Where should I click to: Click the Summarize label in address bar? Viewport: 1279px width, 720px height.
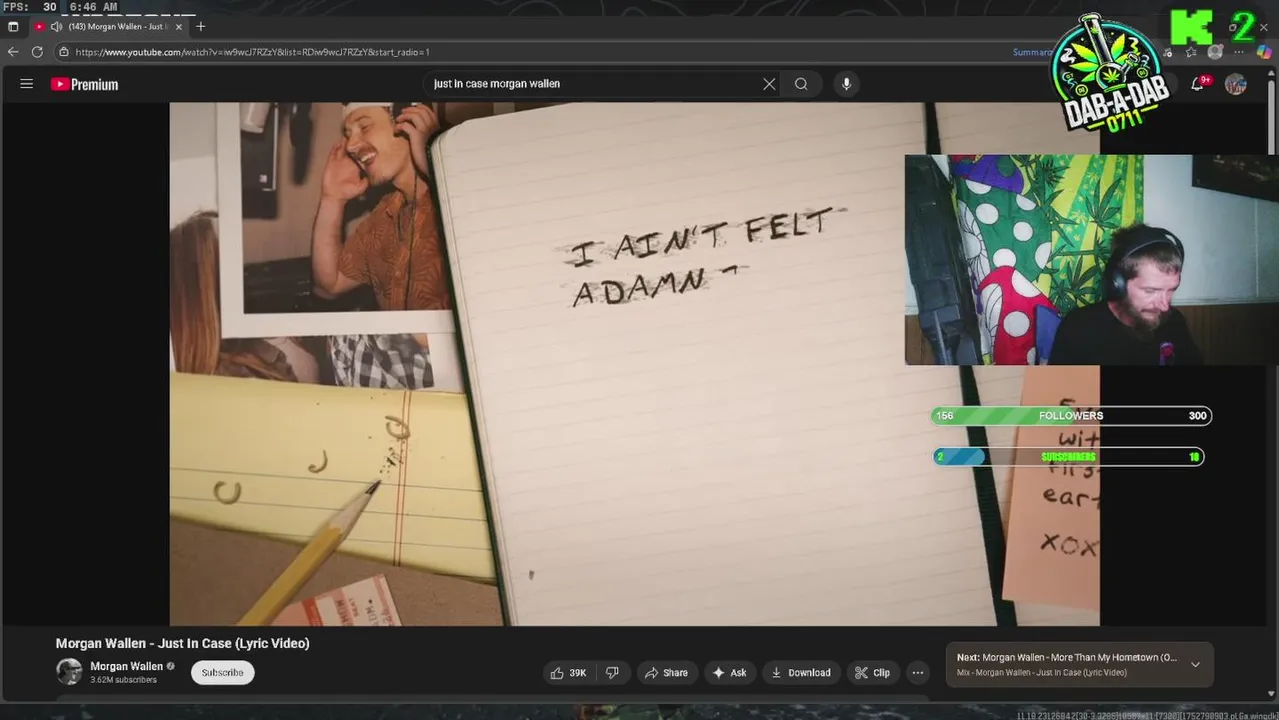coord(1033,52)
